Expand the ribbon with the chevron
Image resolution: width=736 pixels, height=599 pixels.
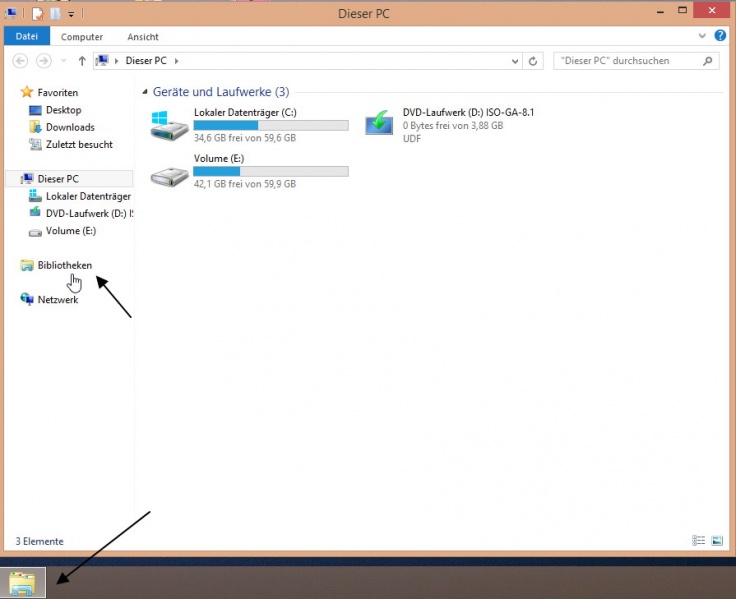point(700,36)
